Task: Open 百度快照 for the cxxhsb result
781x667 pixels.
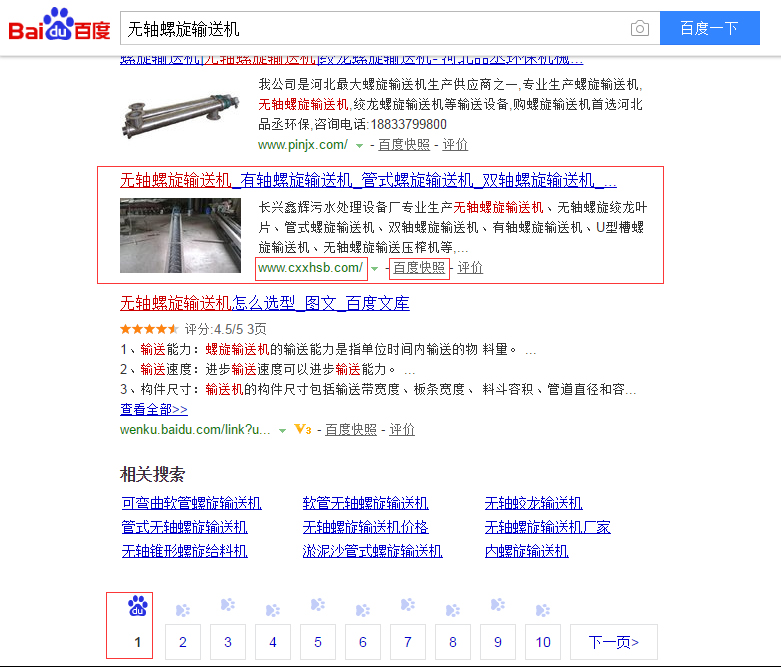Action: click(x=419, y=268)
